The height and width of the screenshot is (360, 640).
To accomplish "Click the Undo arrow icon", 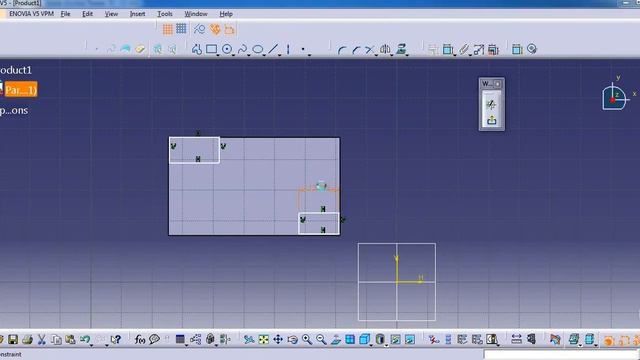I will pos(84,339).
